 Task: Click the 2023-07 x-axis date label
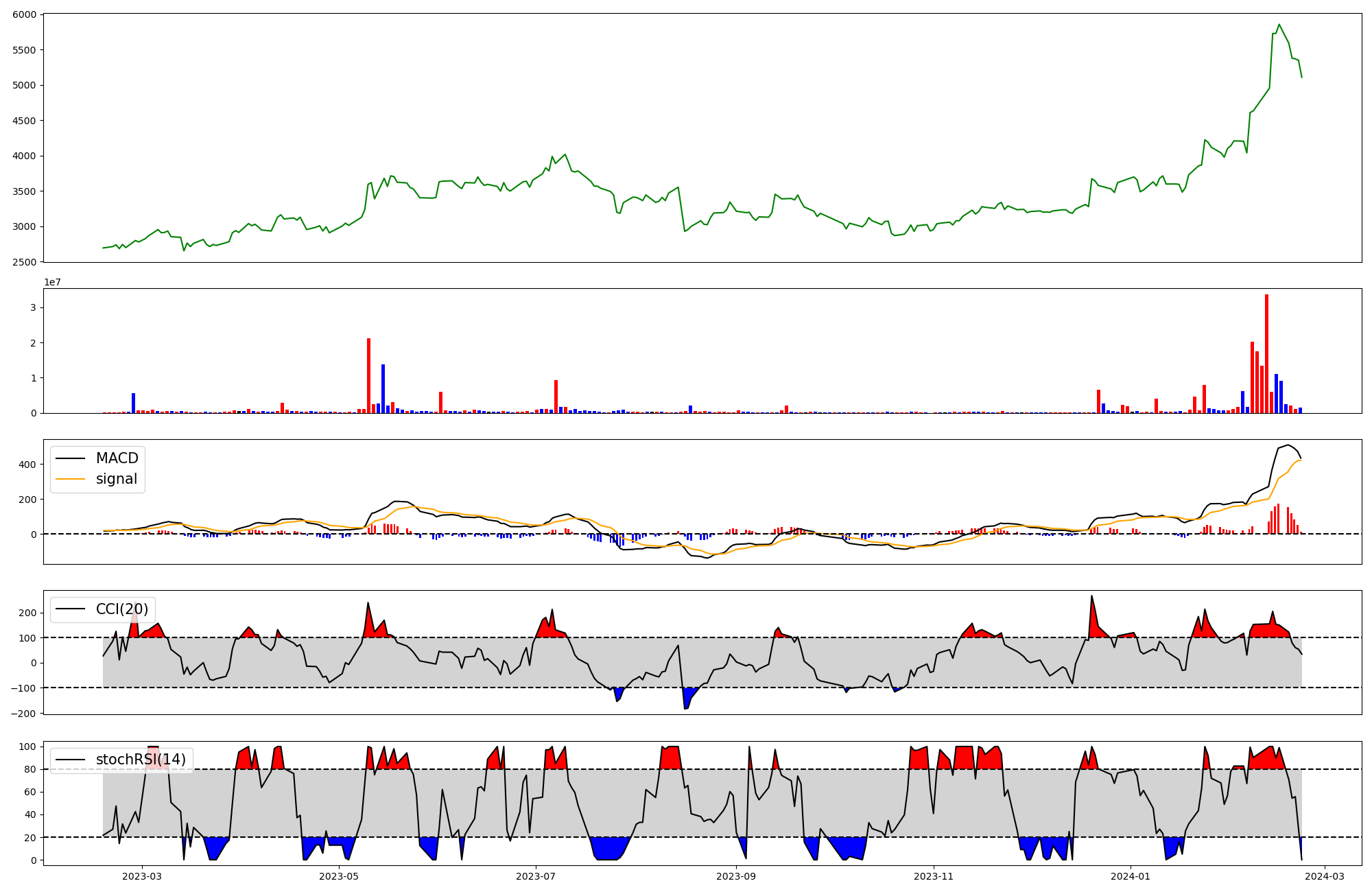click(535, 876)
